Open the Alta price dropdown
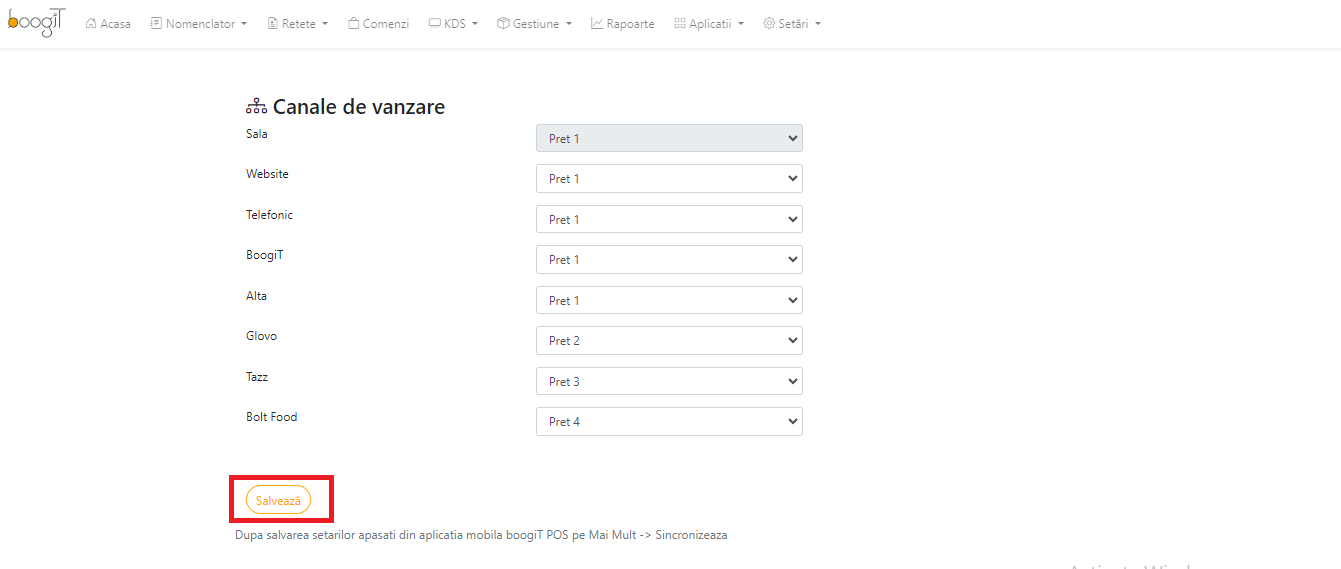The width and height of the screenshot is (1341, 569). point(669,300)
